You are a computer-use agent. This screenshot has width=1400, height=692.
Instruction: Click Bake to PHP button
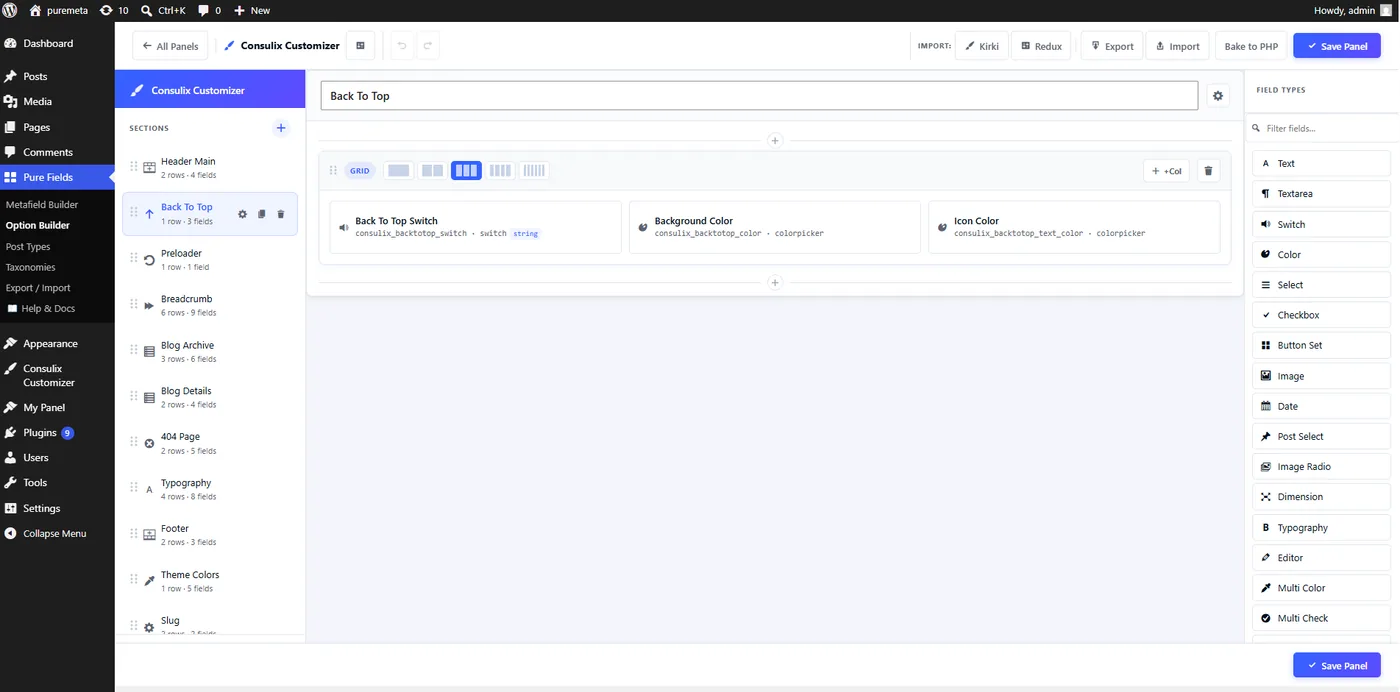point(1251,46)
